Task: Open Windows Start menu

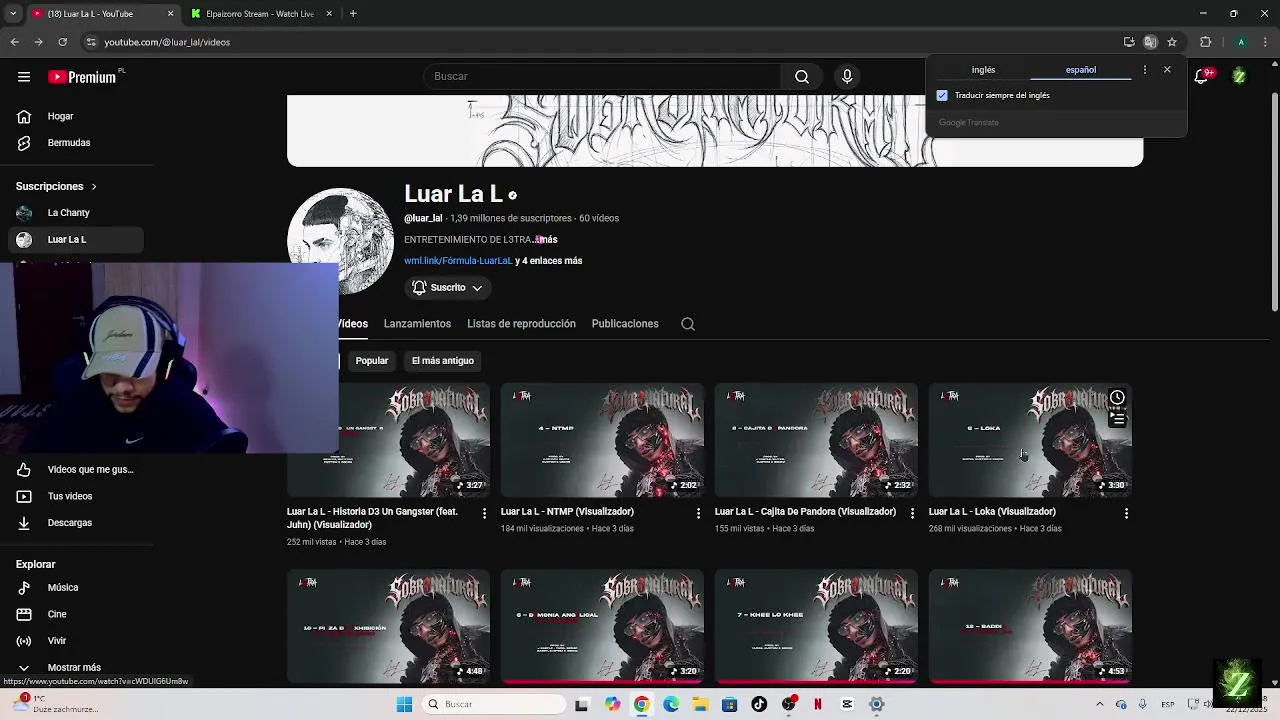Action: 404,704
